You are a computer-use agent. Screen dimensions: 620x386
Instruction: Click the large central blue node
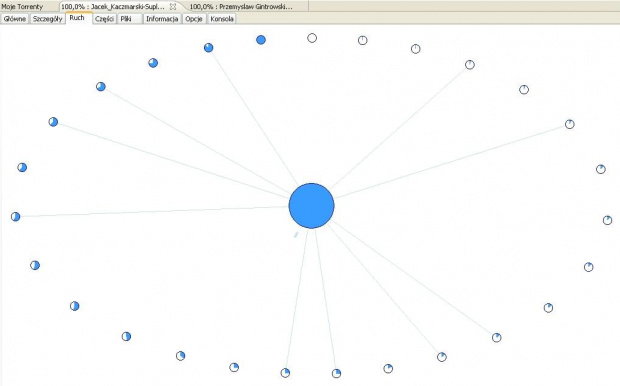(x=312, y=206)
